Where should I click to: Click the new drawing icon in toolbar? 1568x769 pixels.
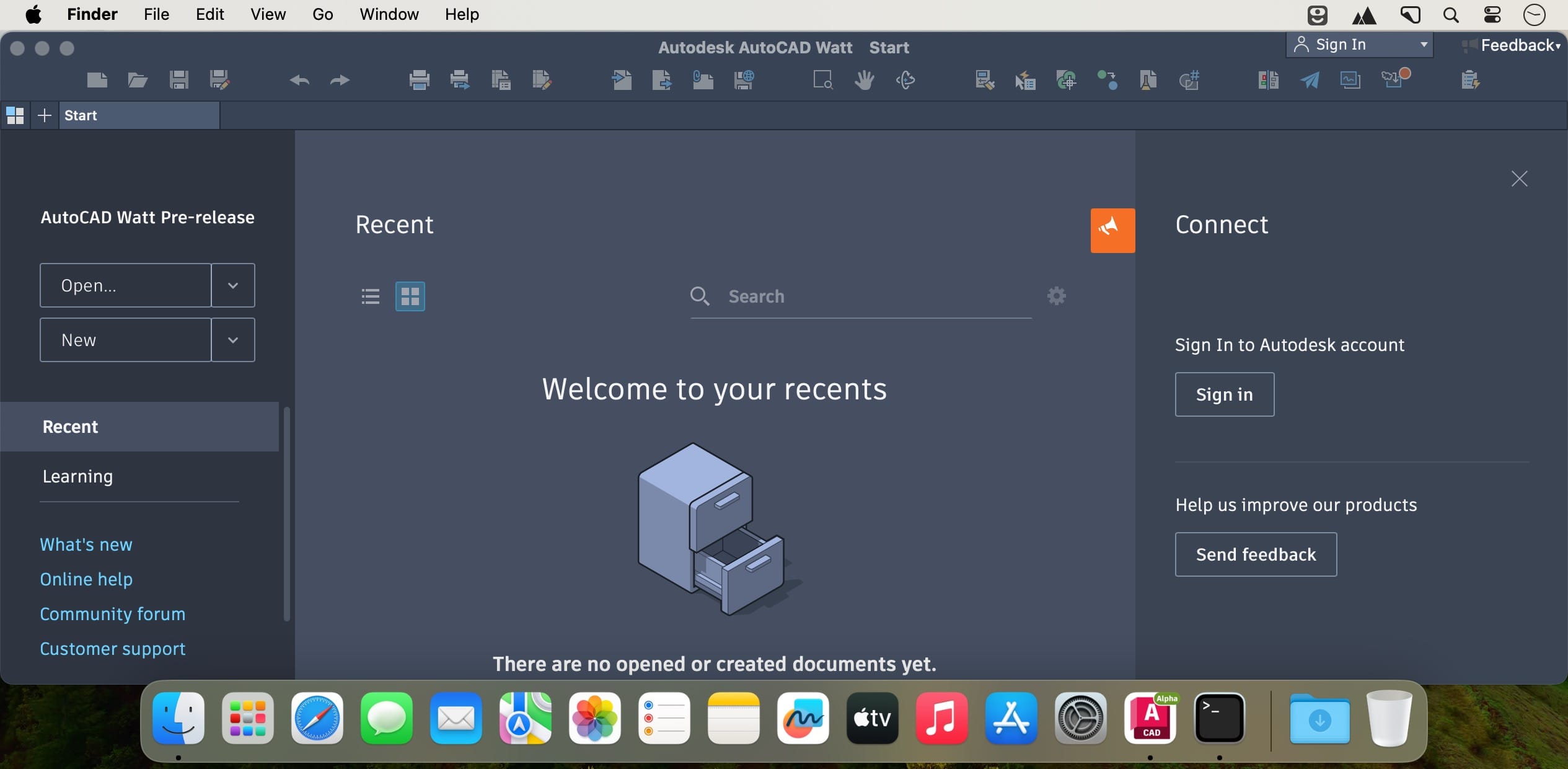click(97, 80)
